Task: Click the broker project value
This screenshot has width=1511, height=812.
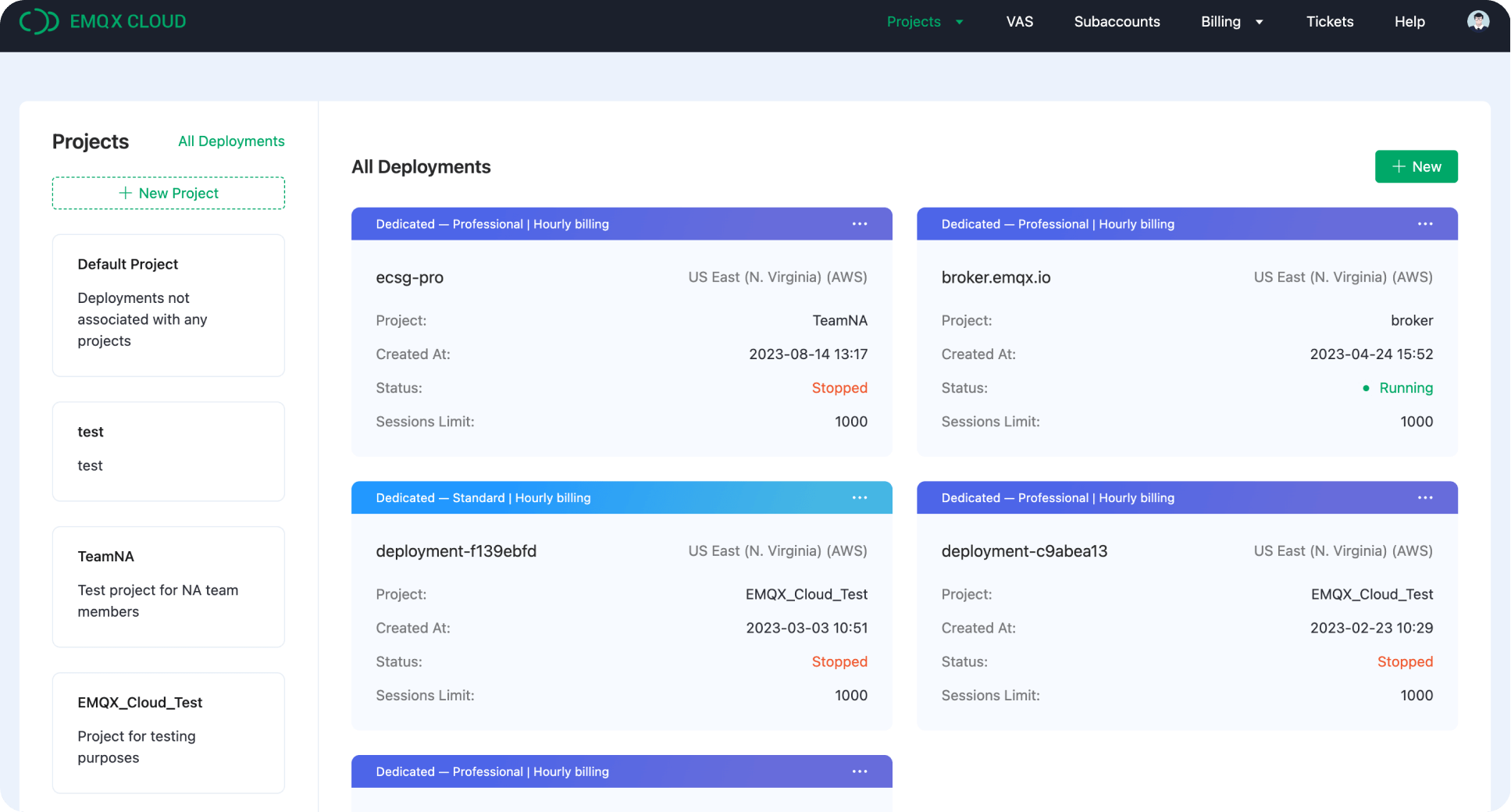Action: (1412, 321)
